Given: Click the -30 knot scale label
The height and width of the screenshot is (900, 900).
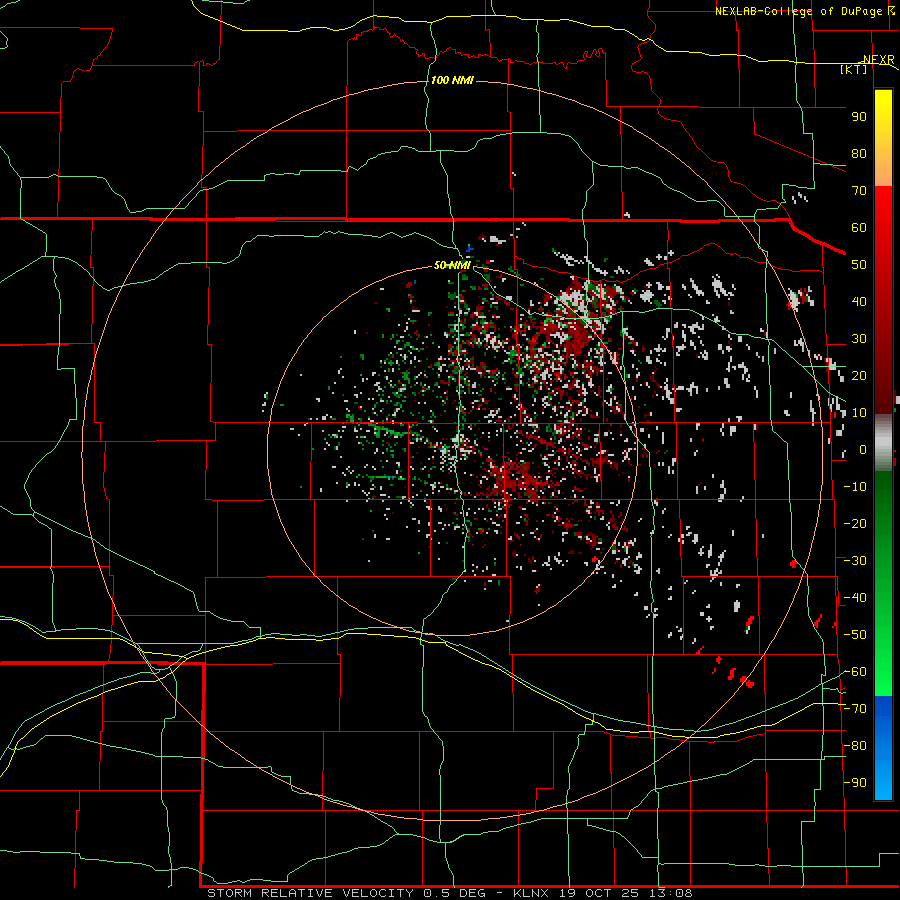Looking at the screenshot, I should coord(855,561).
